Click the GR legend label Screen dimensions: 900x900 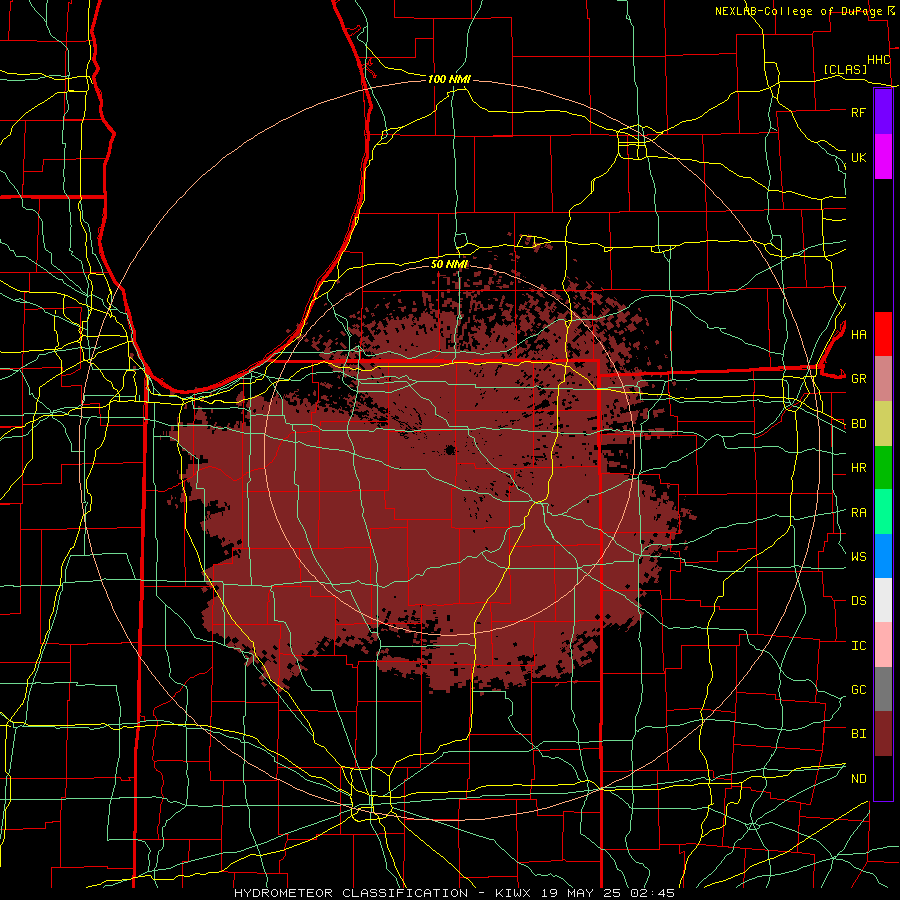tap(858, 379)
